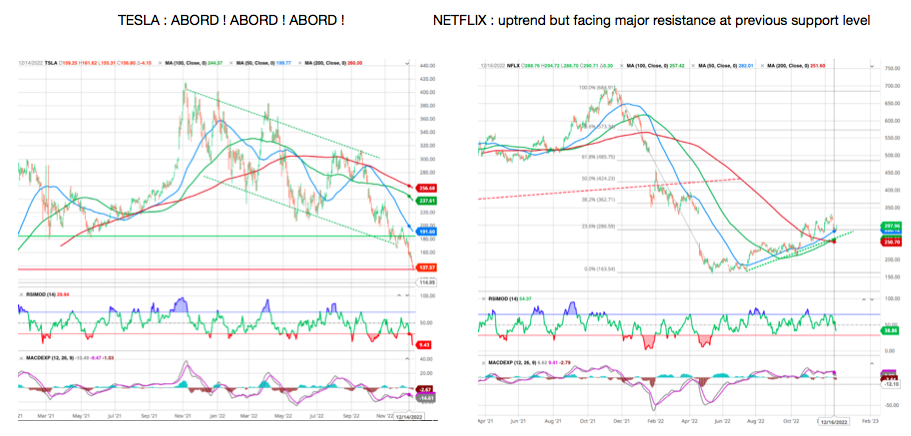
Task: Close the RSIMOD (14) panel on Tesla chart
Action: pos(21,295)
